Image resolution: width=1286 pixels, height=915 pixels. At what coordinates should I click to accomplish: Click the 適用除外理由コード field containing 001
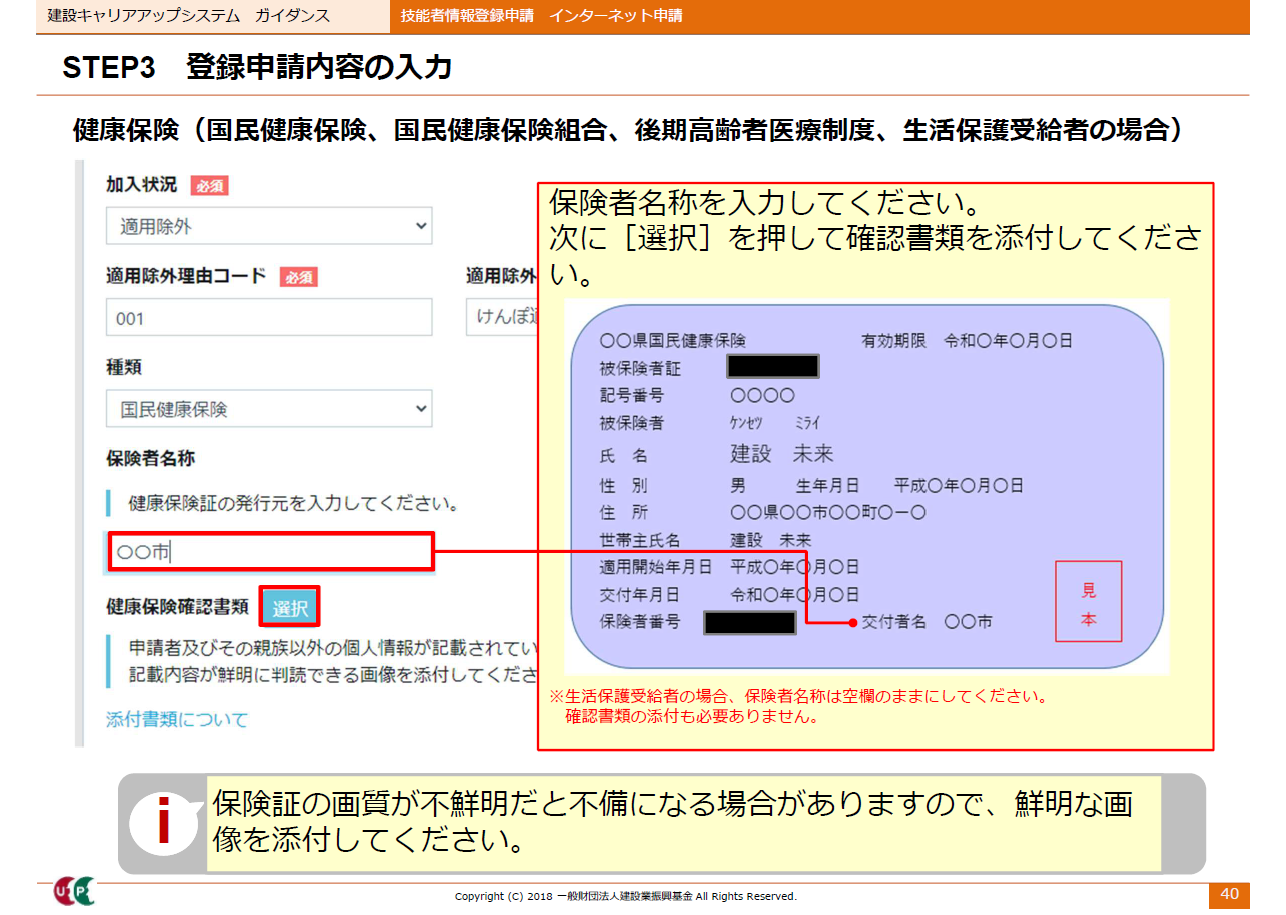pyautogui.click(x=269, y=318)
